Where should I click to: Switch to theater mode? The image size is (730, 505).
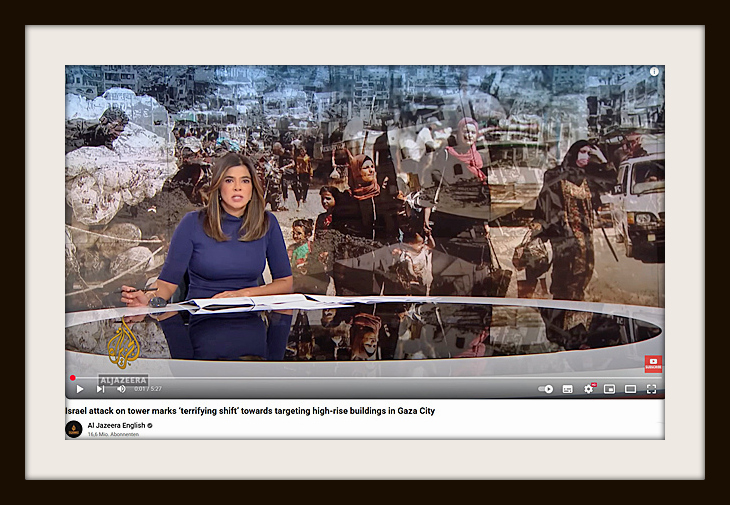pos(630,389)
